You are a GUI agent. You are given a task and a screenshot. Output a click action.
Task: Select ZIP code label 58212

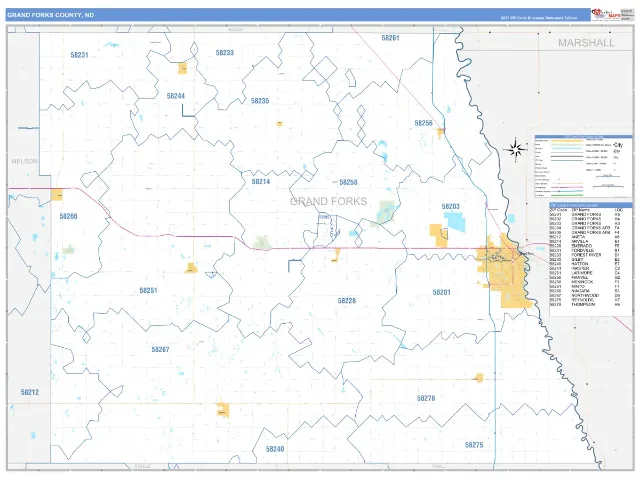(x=30, y=392)
